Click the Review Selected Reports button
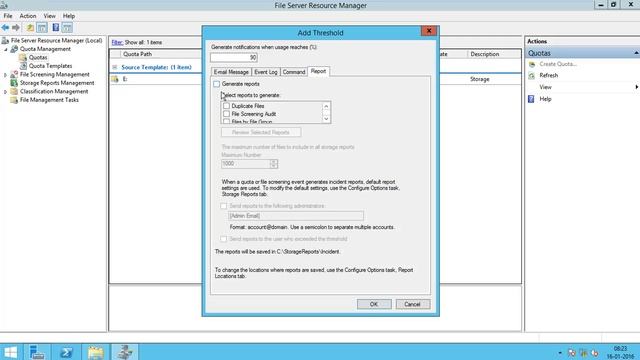Viewport: 640px width, 360px height. (x=261, y=132)
